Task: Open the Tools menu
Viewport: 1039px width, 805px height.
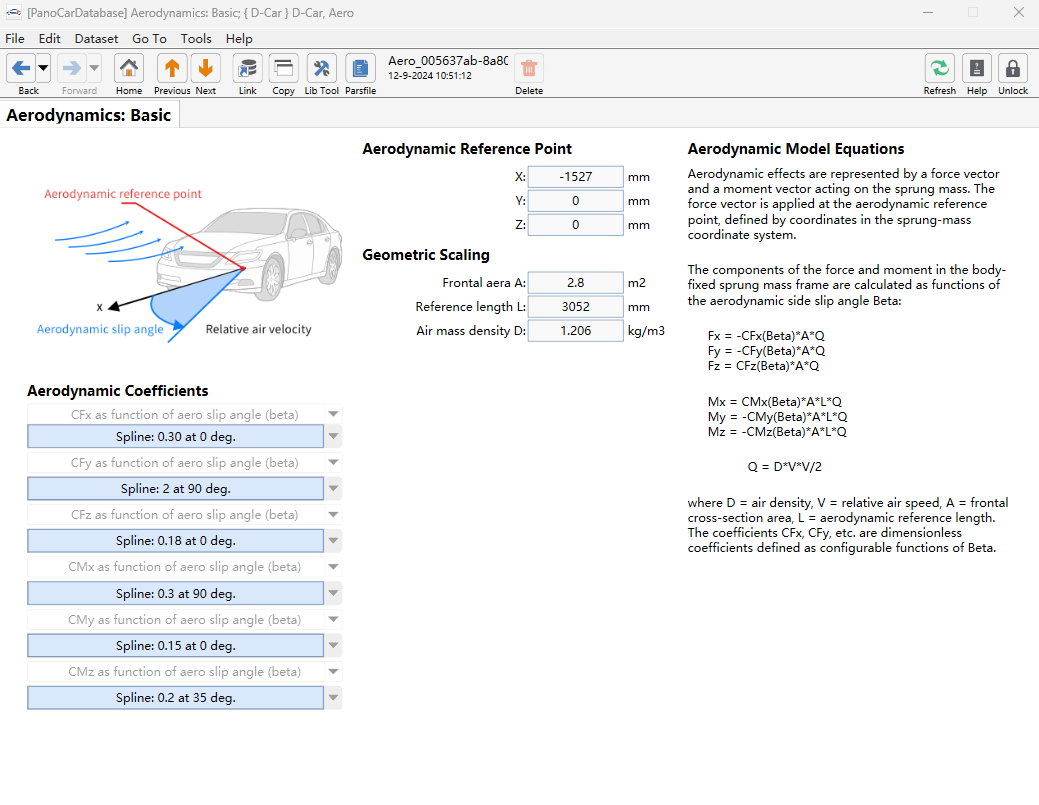Action: click(195, 38)
